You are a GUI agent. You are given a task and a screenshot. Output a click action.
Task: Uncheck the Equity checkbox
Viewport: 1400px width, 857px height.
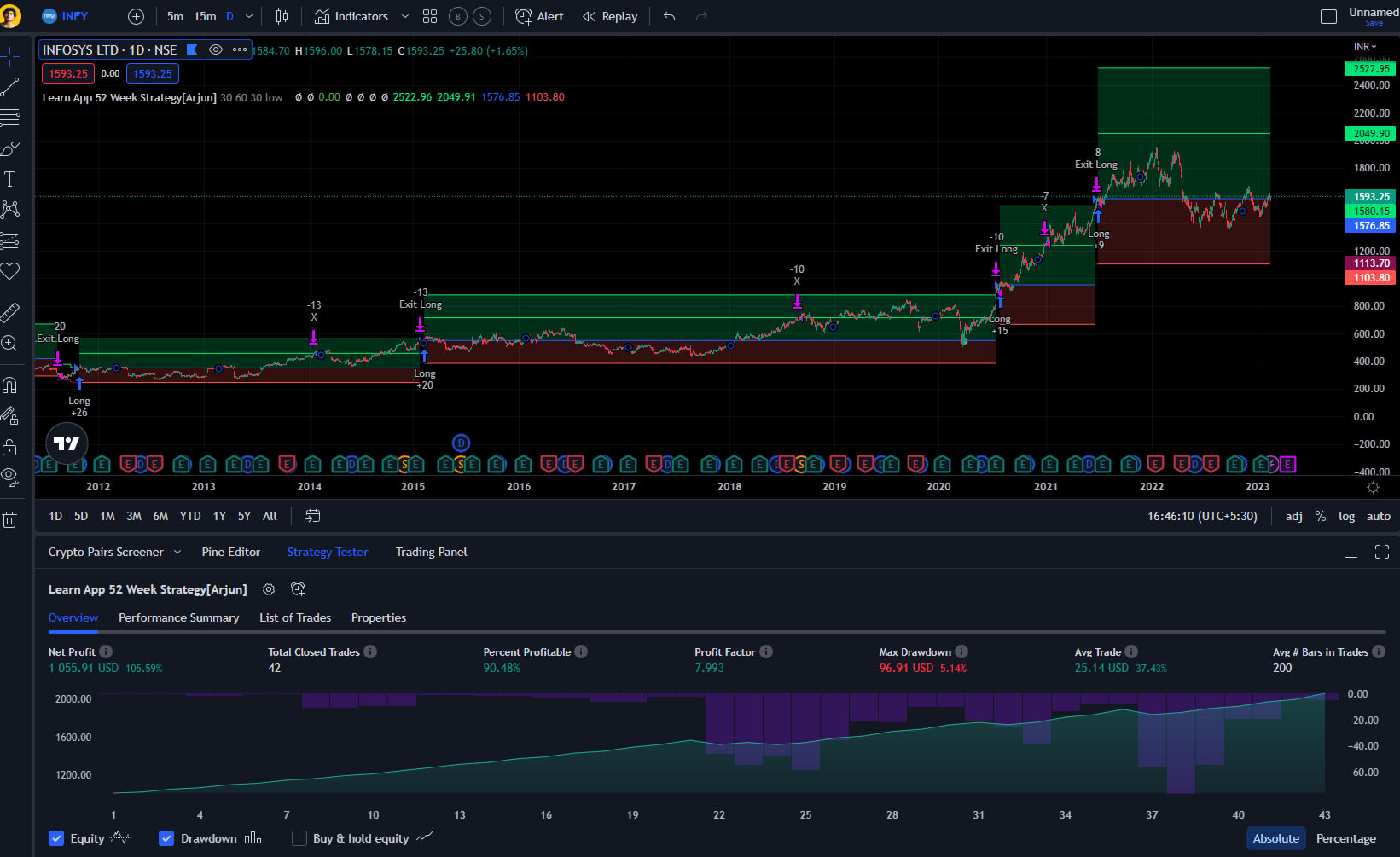tap(56, 838)
